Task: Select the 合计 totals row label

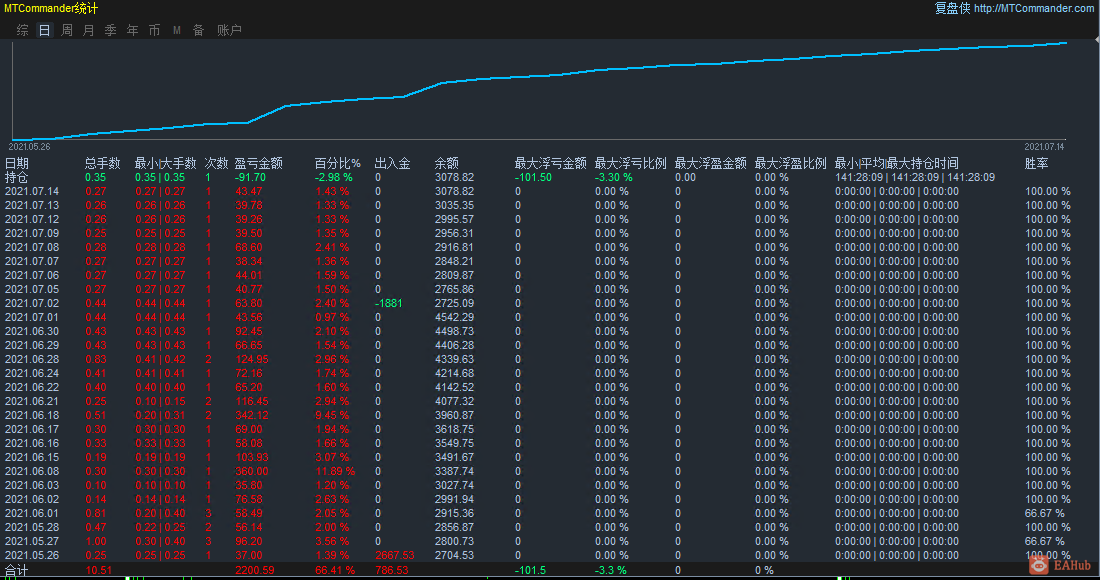Action: click(x=17, y=570)
